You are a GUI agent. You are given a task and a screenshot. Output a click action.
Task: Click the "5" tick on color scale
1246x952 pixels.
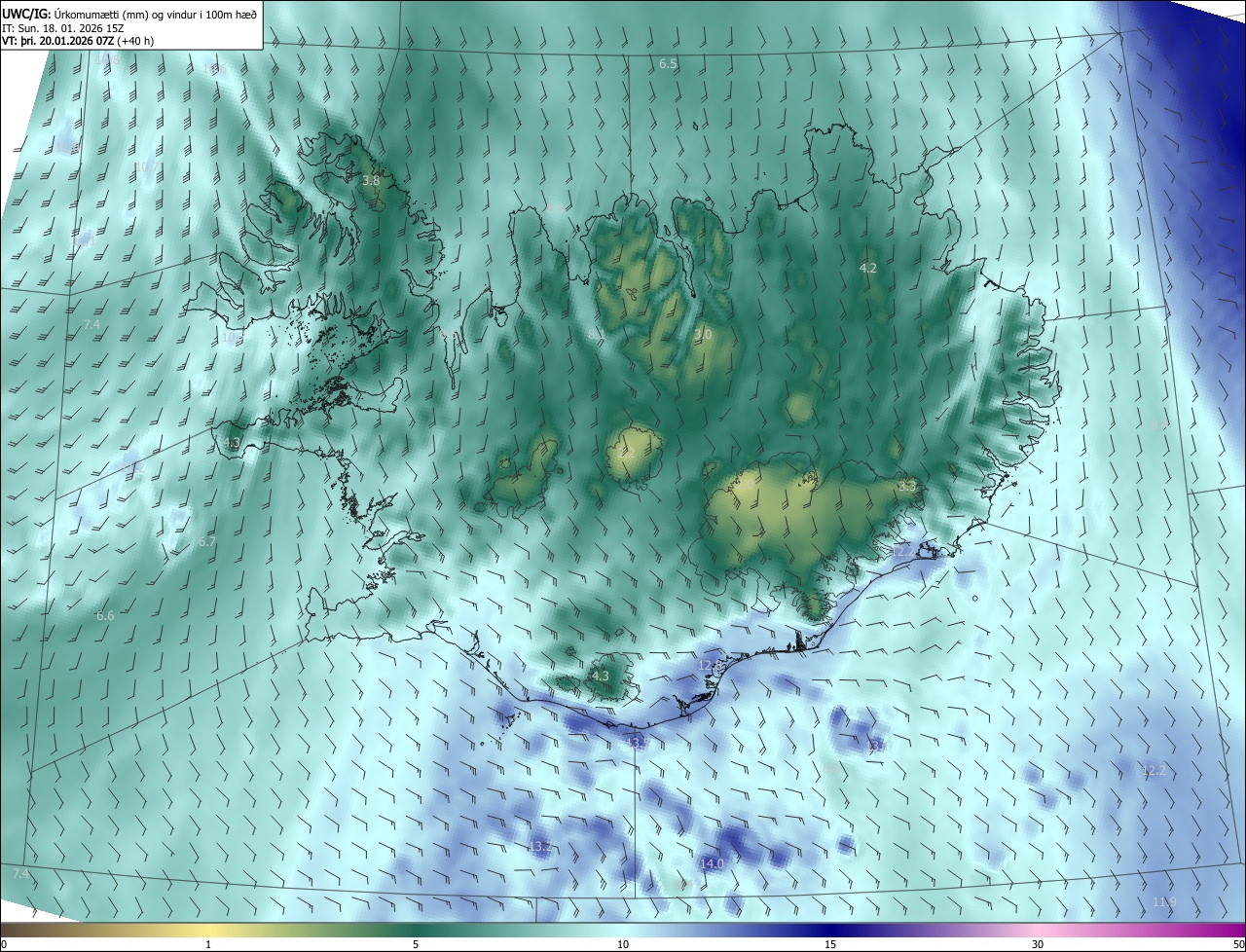(x=416, y=945)
